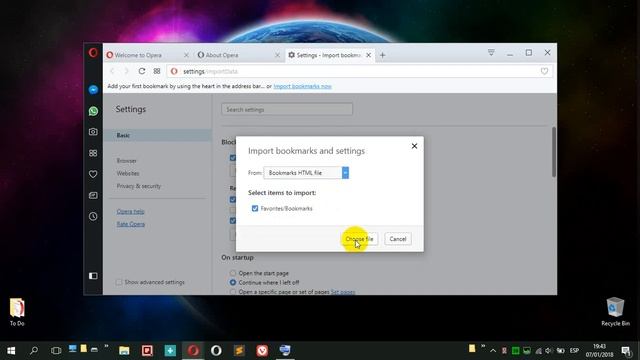Click the red Opera taskbar icon

[x=193, y=350]
